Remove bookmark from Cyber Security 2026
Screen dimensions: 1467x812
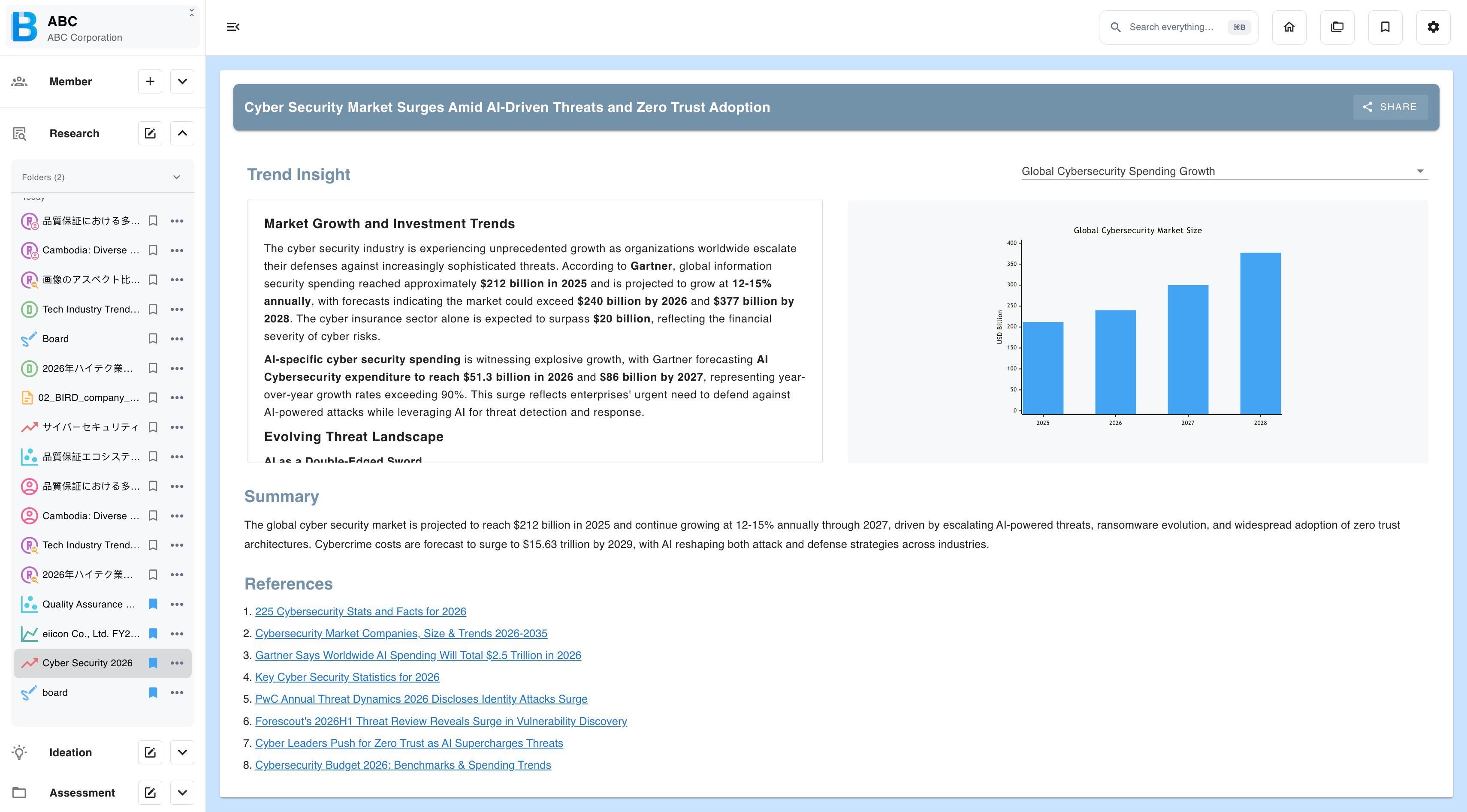153,663
